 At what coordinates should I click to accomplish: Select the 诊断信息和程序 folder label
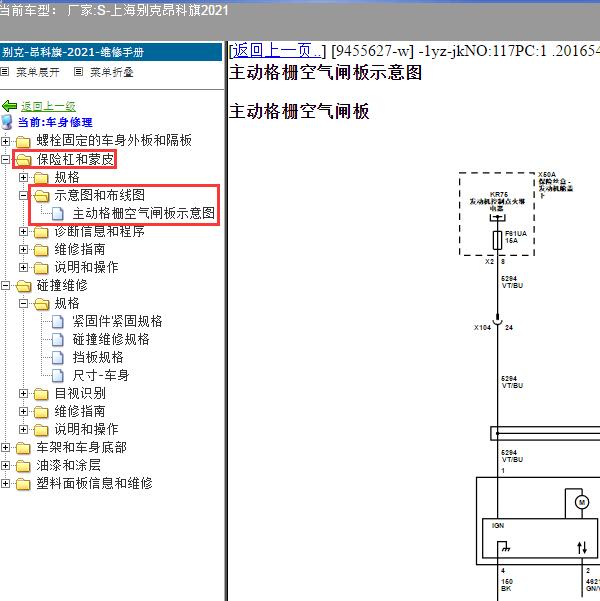point(100,231)
